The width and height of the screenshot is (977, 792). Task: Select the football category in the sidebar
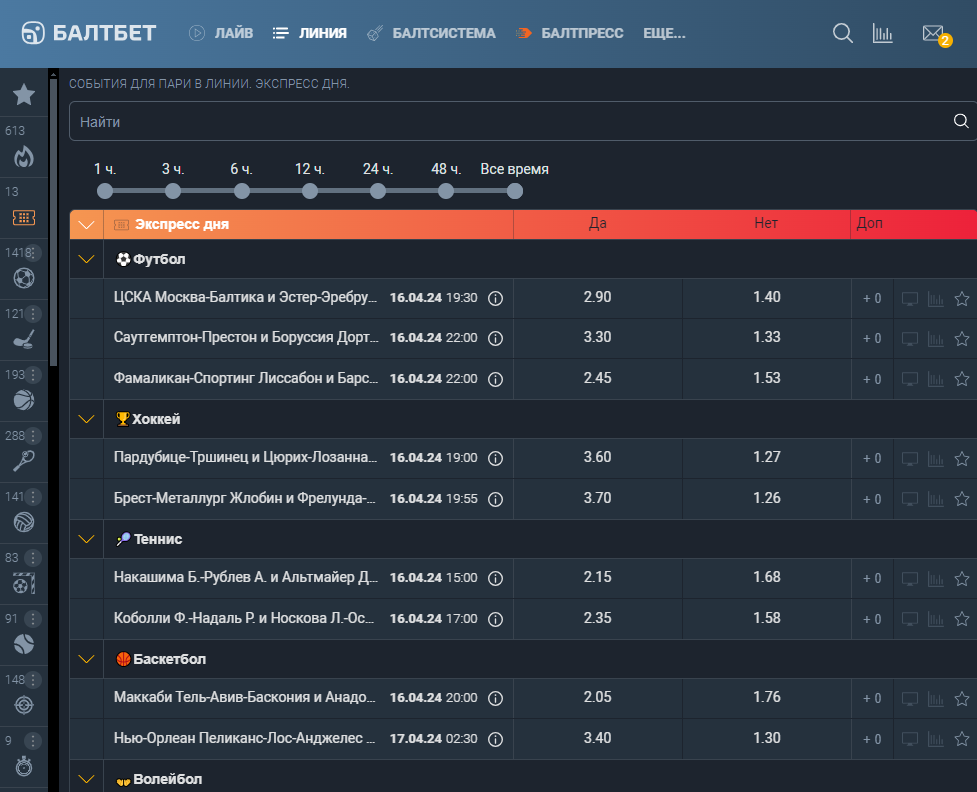pos(24,278)
